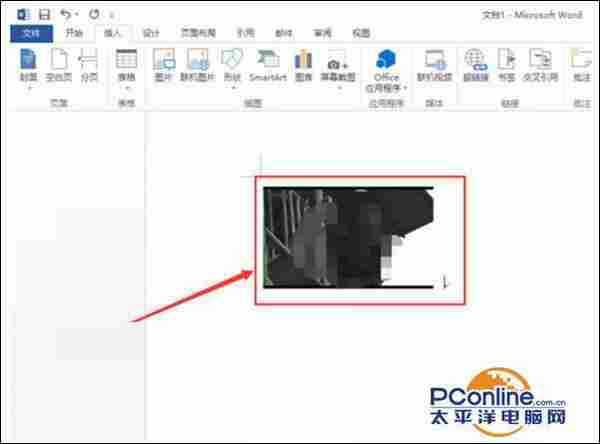
Task: Open the Customize Quick Access Toolbar dropdown
Action: (x=112, y=15)
